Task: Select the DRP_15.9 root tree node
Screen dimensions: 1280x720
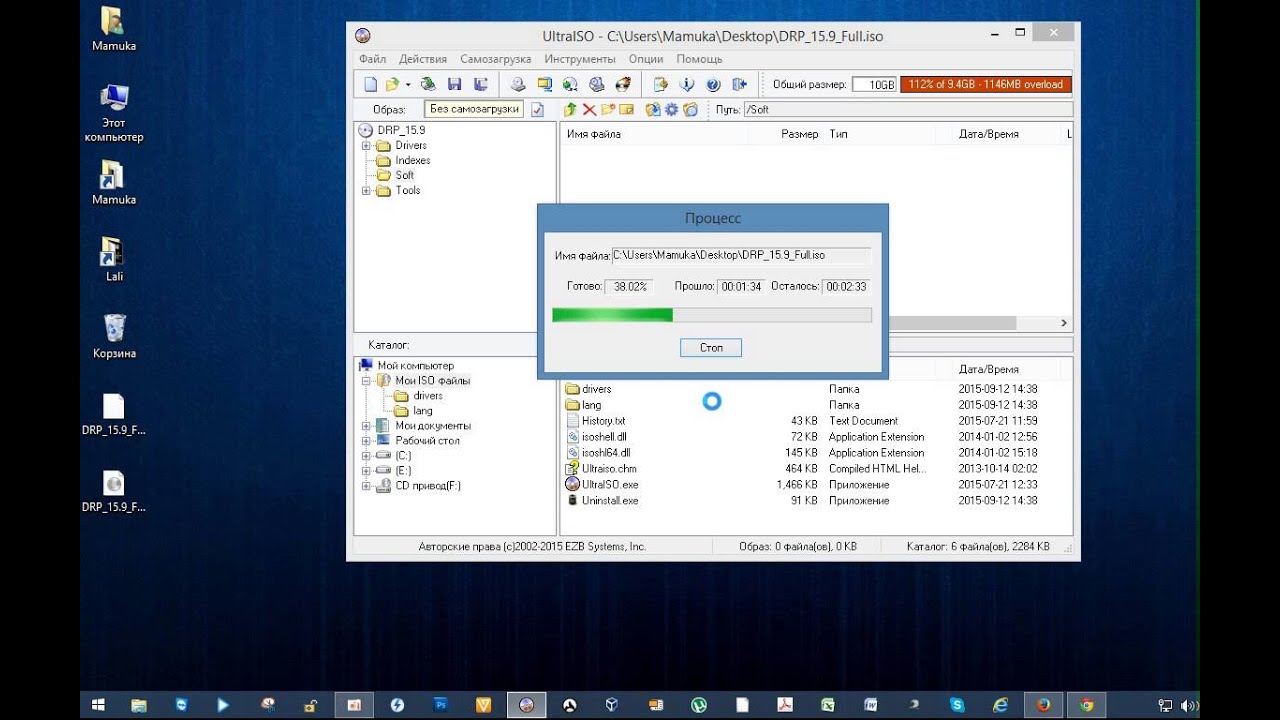Action: point(401,130)
